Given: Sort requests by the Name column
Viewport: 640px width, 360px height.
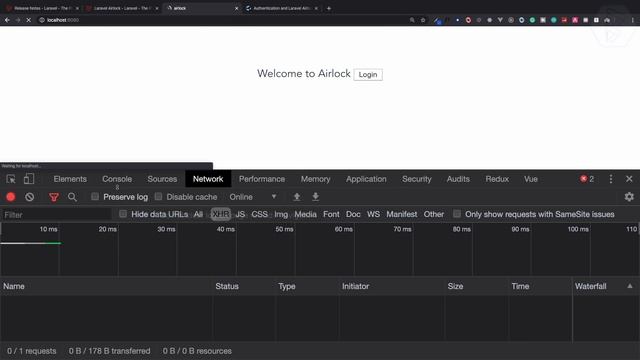Looking at the screenshot, I should pos(106,286).
